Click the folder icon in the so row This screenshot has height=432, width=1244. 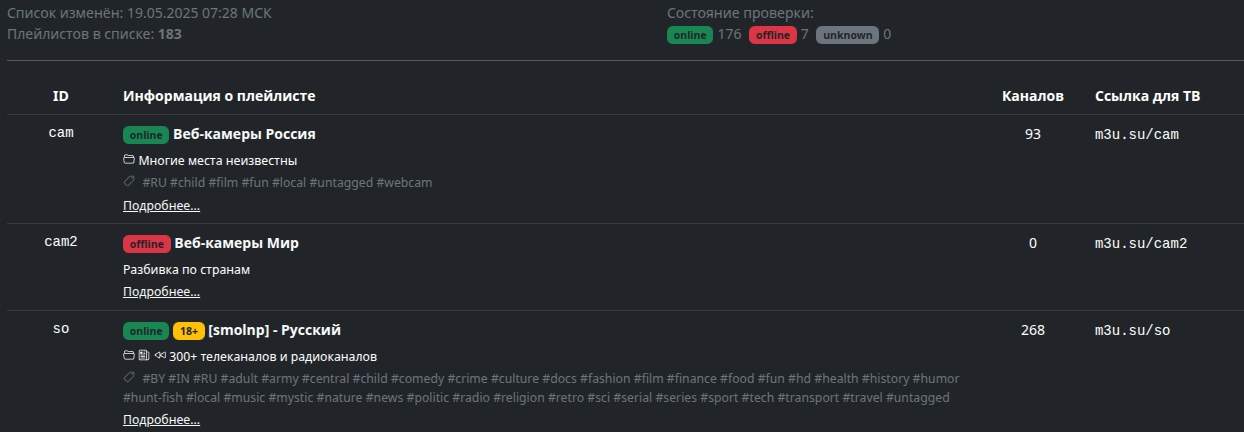tap(129, 356)
